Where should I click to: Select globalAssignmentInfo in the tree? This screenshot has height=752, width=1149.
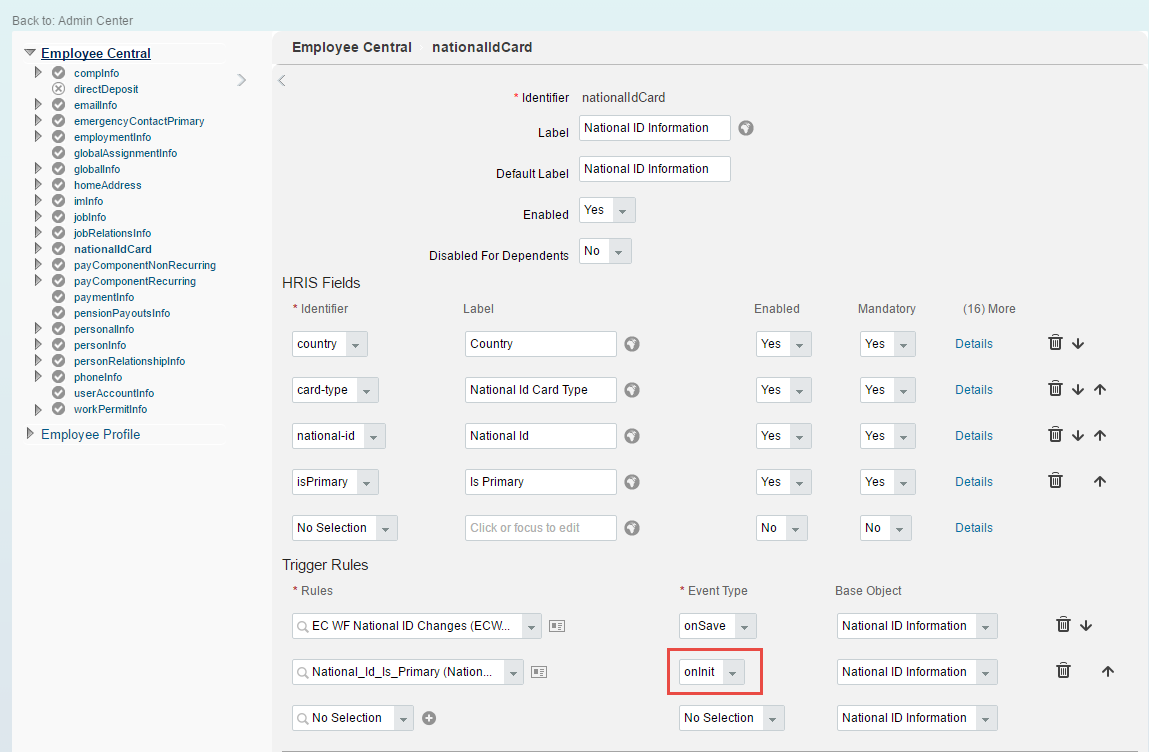125,153
